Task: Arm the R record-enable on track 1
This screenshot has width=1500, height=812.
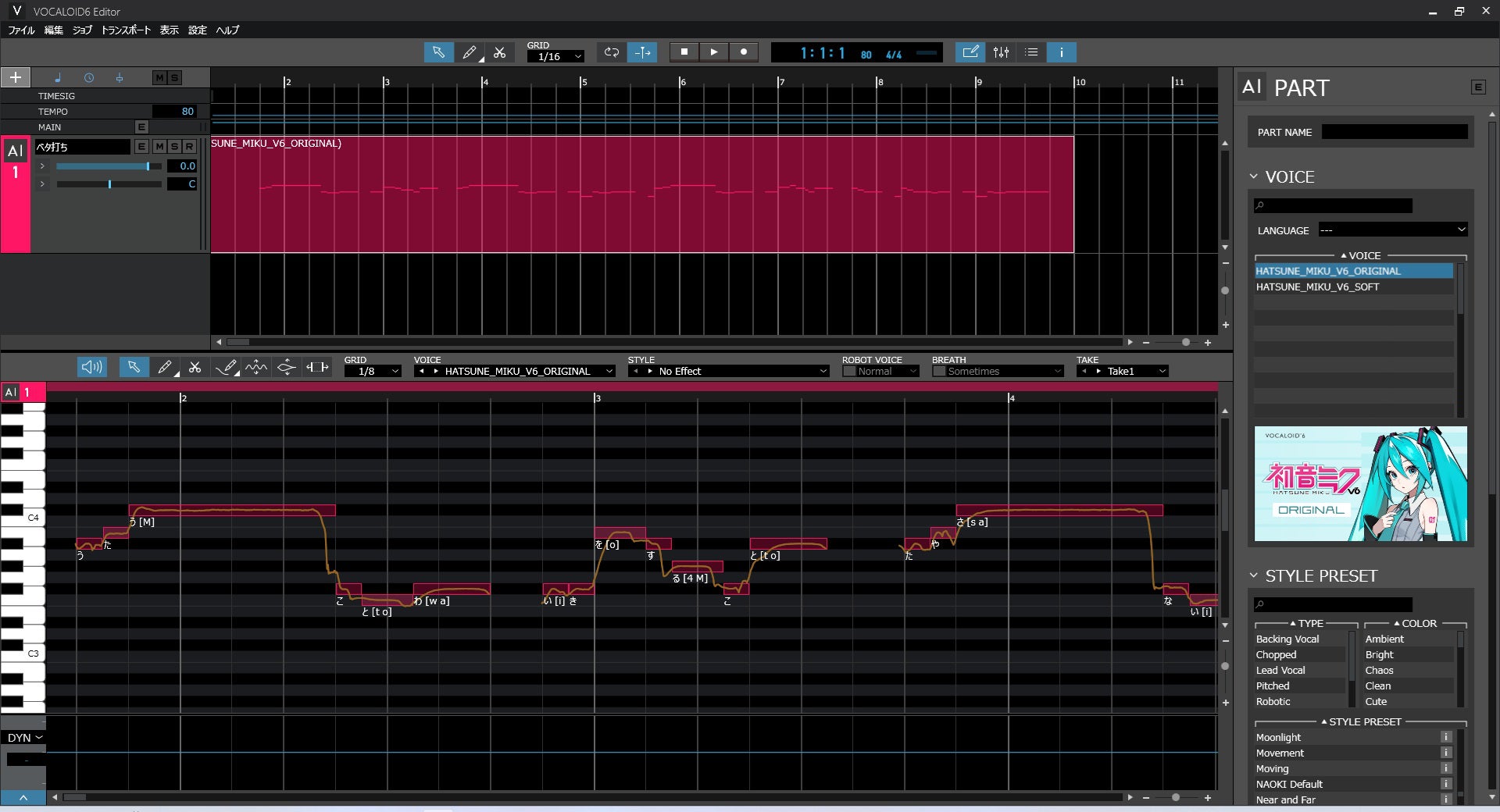Action: 188,147
